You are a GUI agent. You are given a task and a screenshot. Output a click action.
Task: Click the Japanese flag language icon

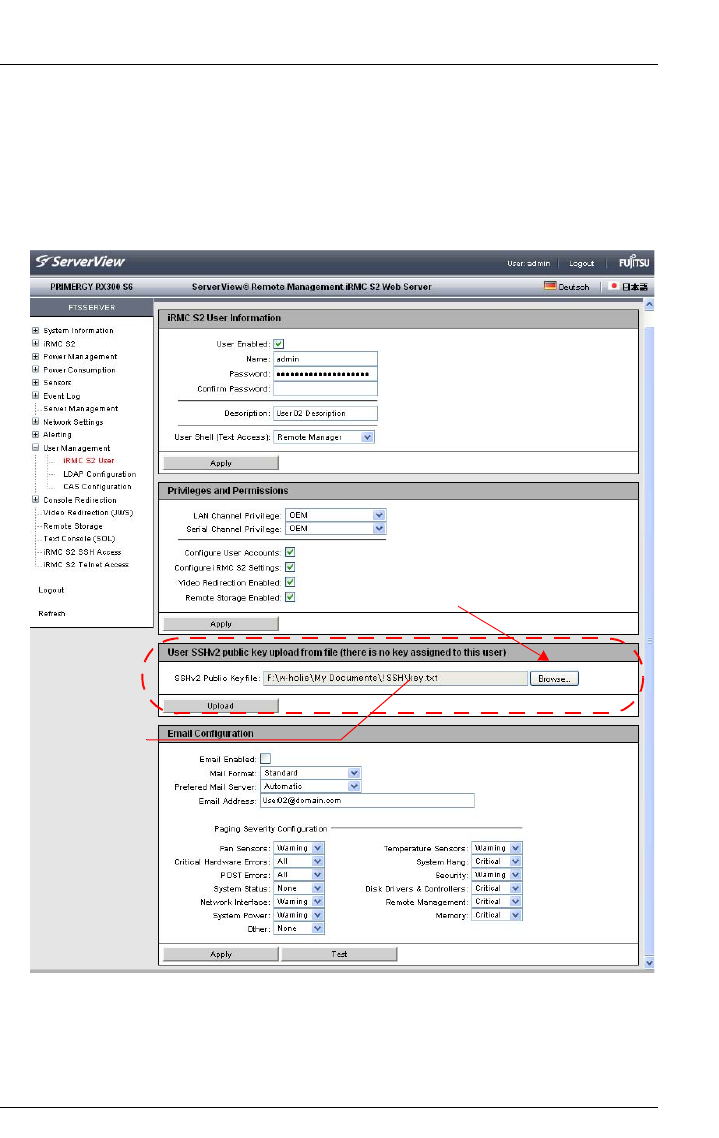[614, 286]
